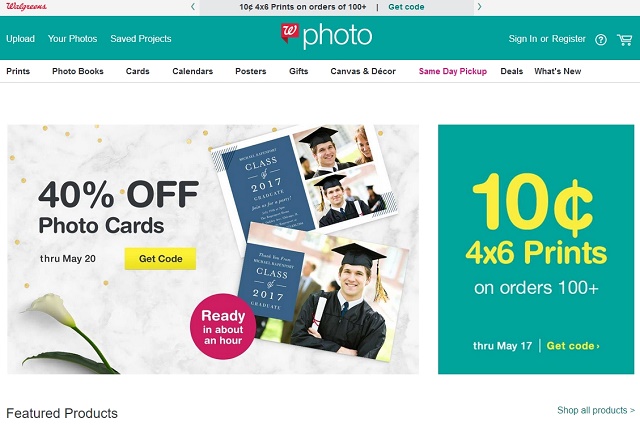Click the yellow Get Code button

click(160, 258)
